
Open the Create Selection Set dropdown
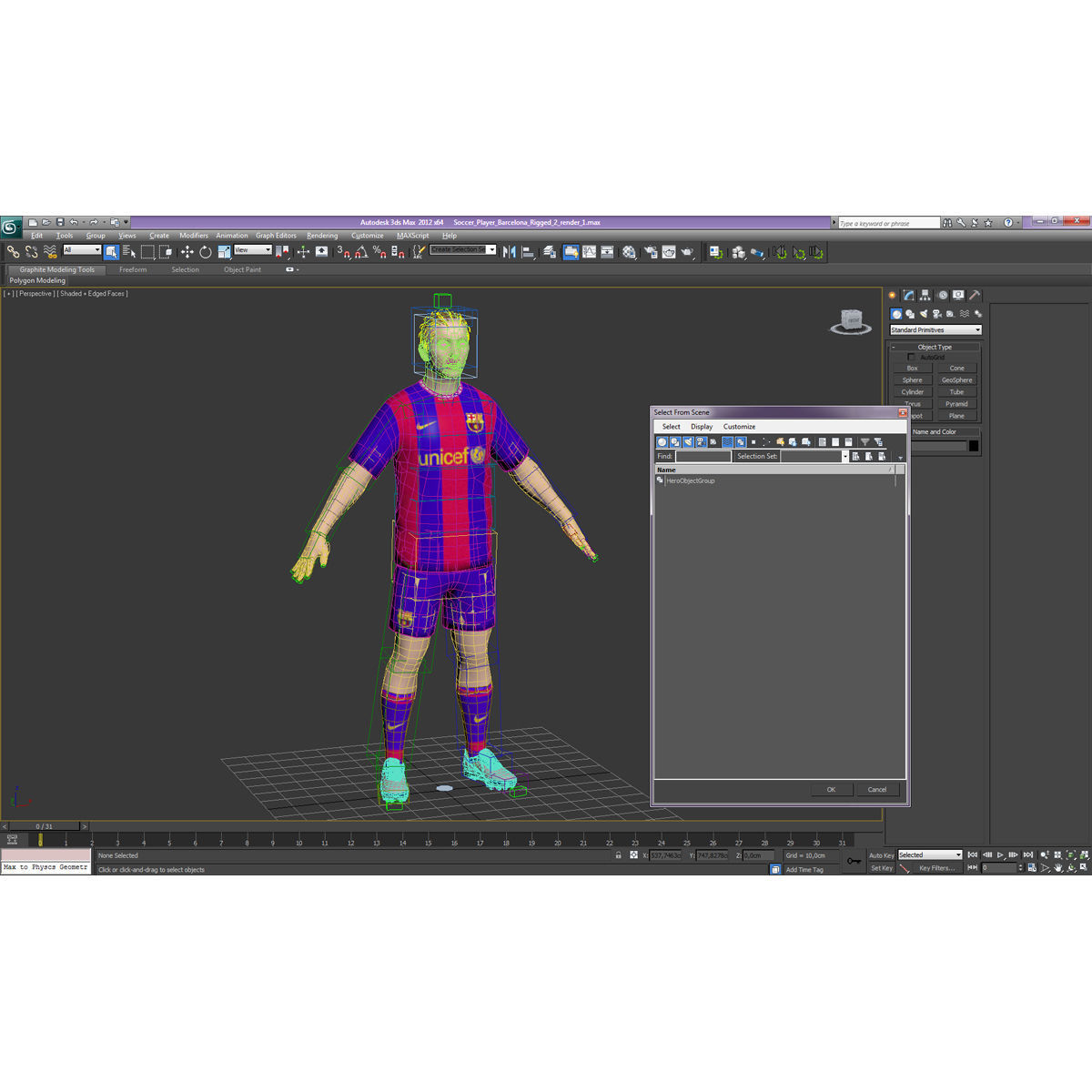(x=463, y=249)
